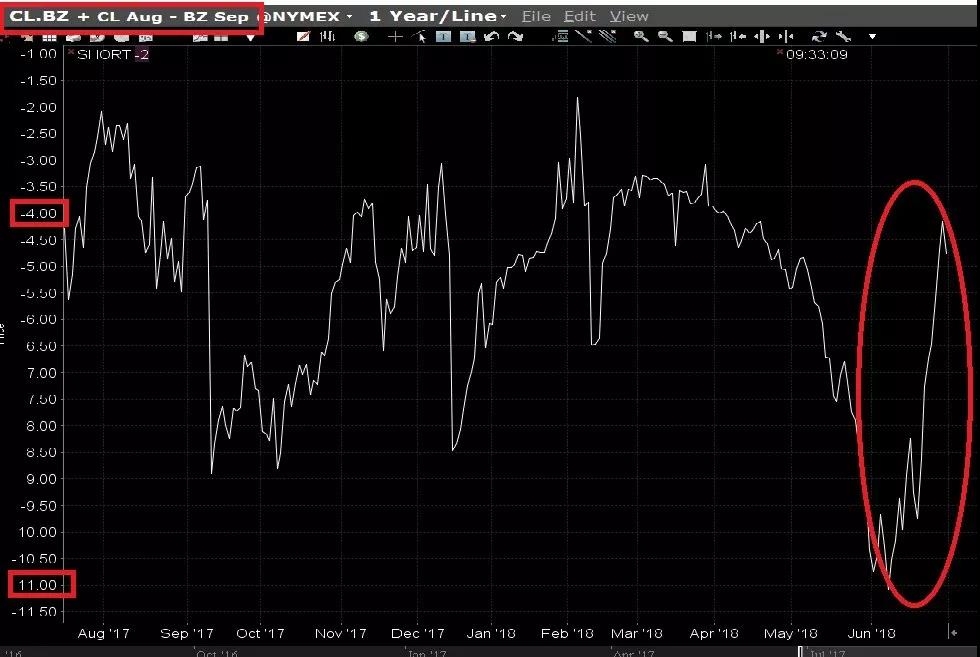Select the first text annotation T icon

pos(444,37)
